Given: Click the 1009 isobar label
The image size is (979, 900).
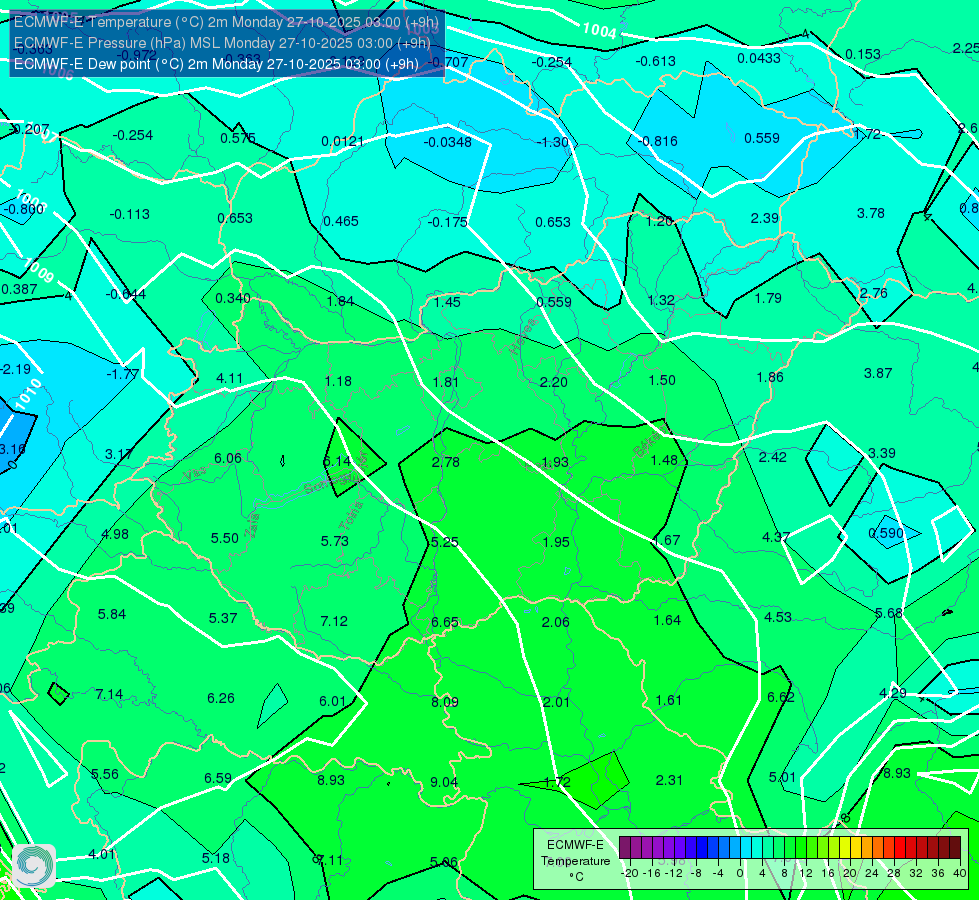Looking at the screenshot, I should [x=39, y=270].
